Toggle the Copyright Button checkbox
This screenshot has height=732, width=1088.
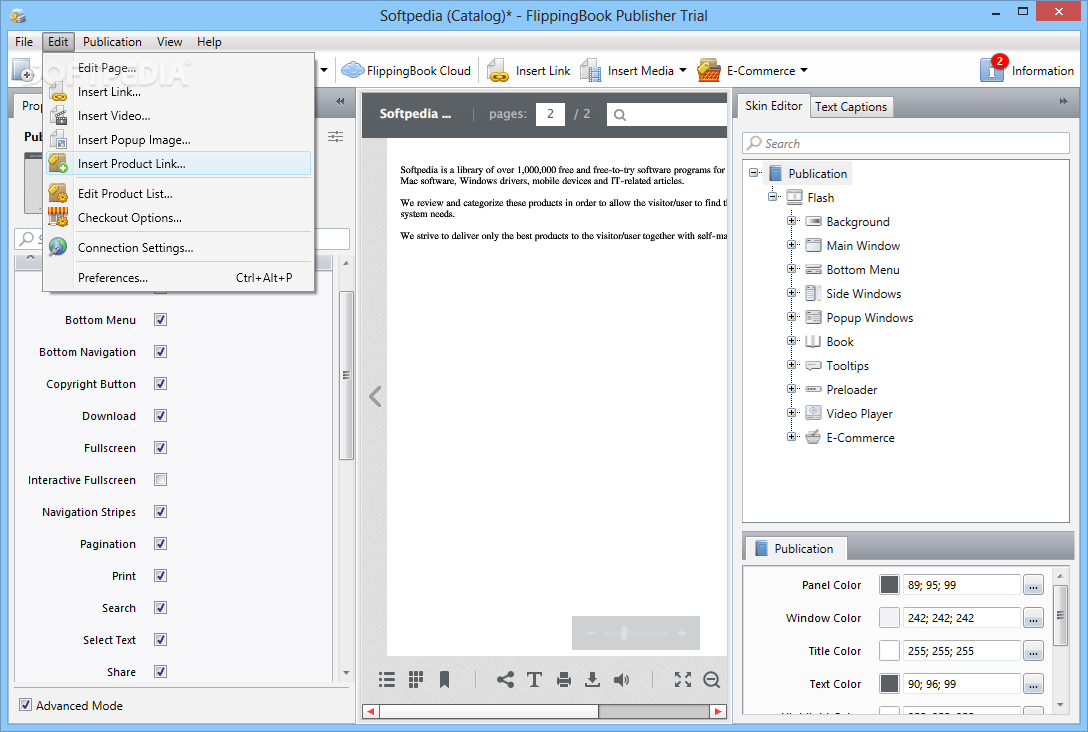[160, 384]
